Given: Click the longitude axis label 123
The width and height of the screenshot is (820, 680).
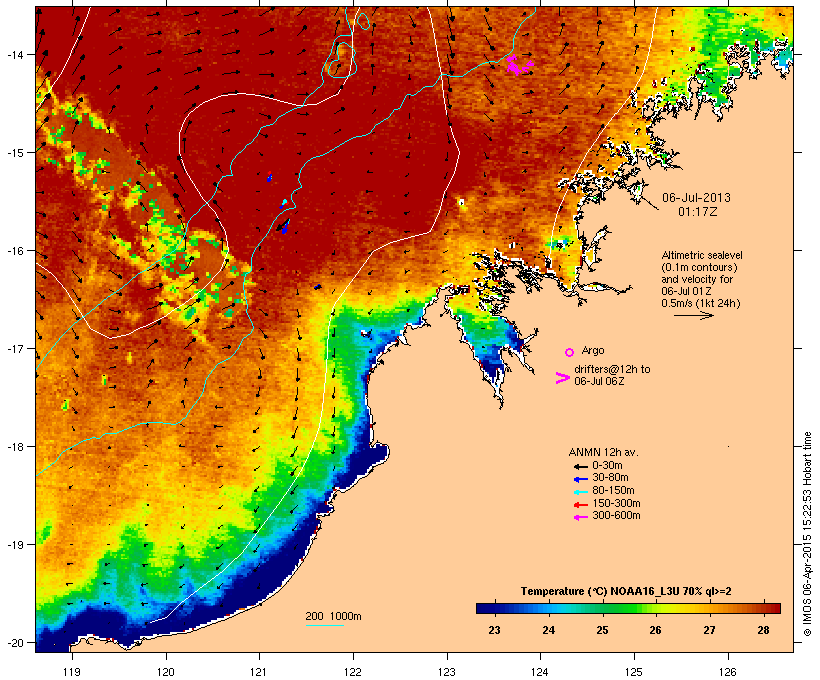Looking at the screenshot, I should [x=447, y=672].
